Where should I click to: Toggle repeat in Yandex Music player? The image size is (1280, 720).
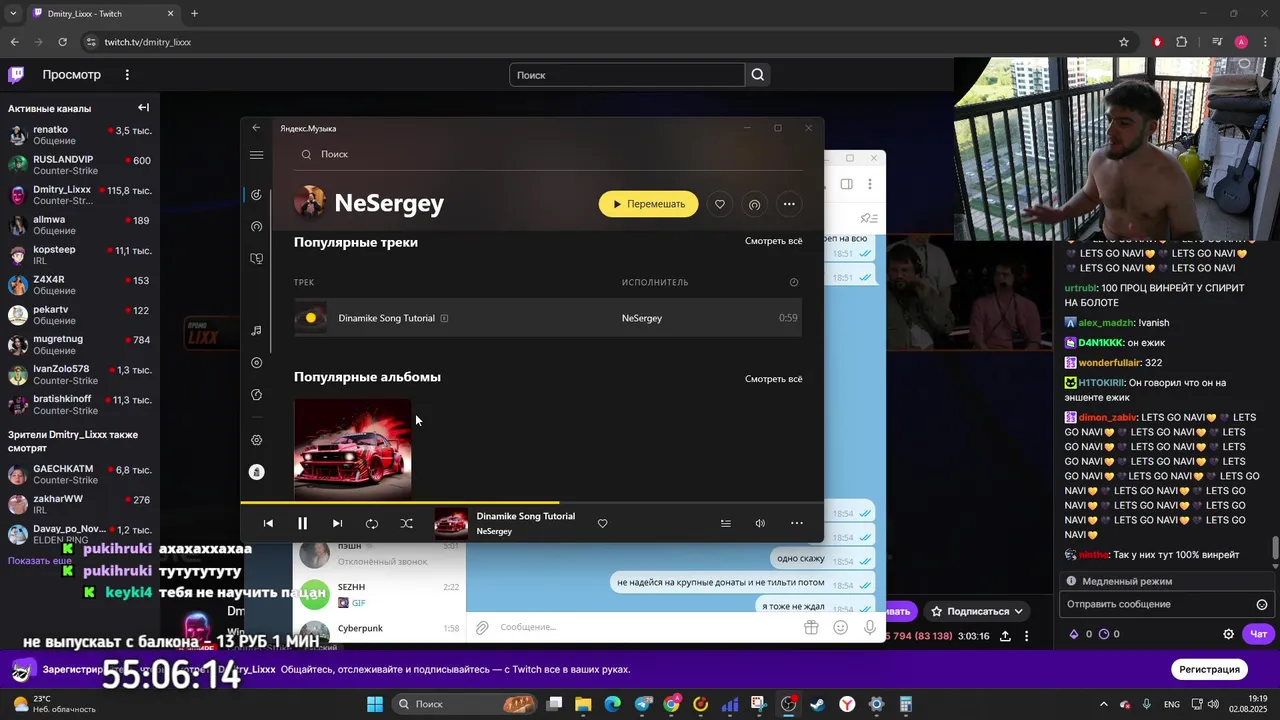pyautogui.click(x=372, y=523)
